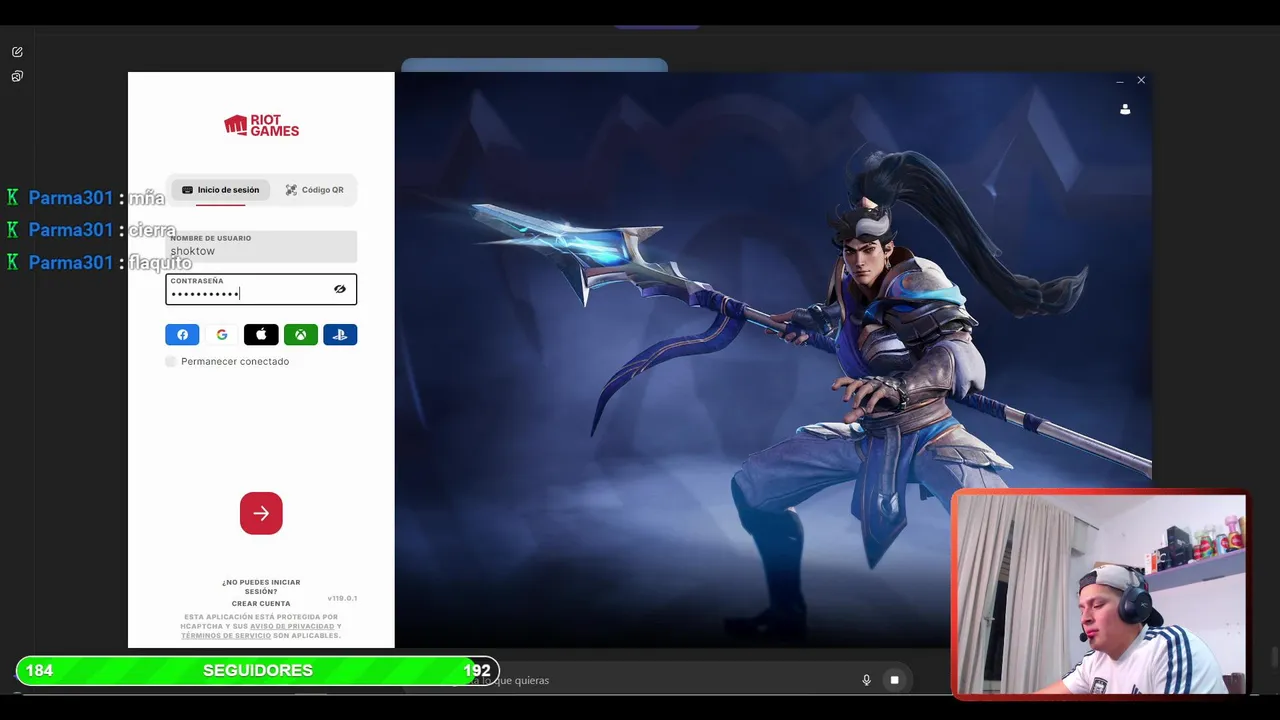Show password with the crossed-eye icon
Screen dimensions: 1280x720
[340, 289]
